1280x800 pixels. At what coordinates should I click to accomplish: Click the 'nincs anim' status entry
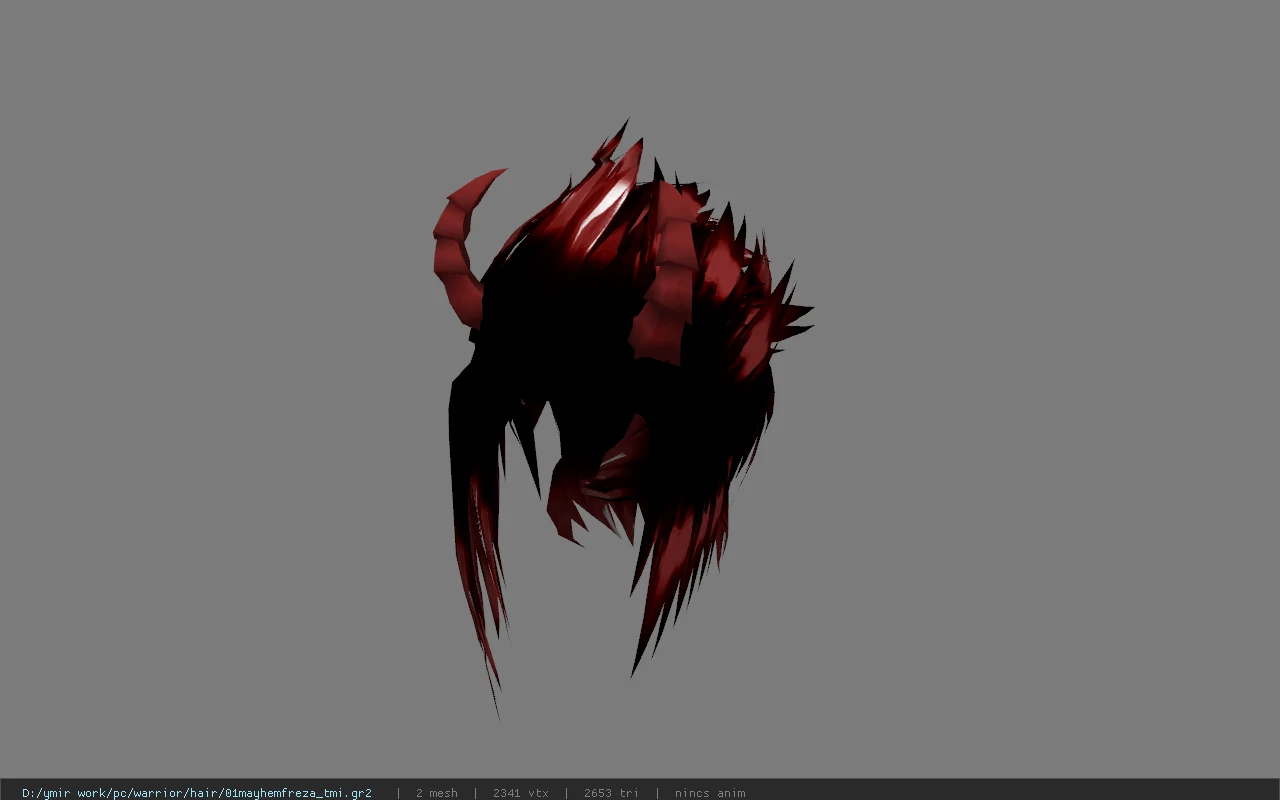[710, 793]
